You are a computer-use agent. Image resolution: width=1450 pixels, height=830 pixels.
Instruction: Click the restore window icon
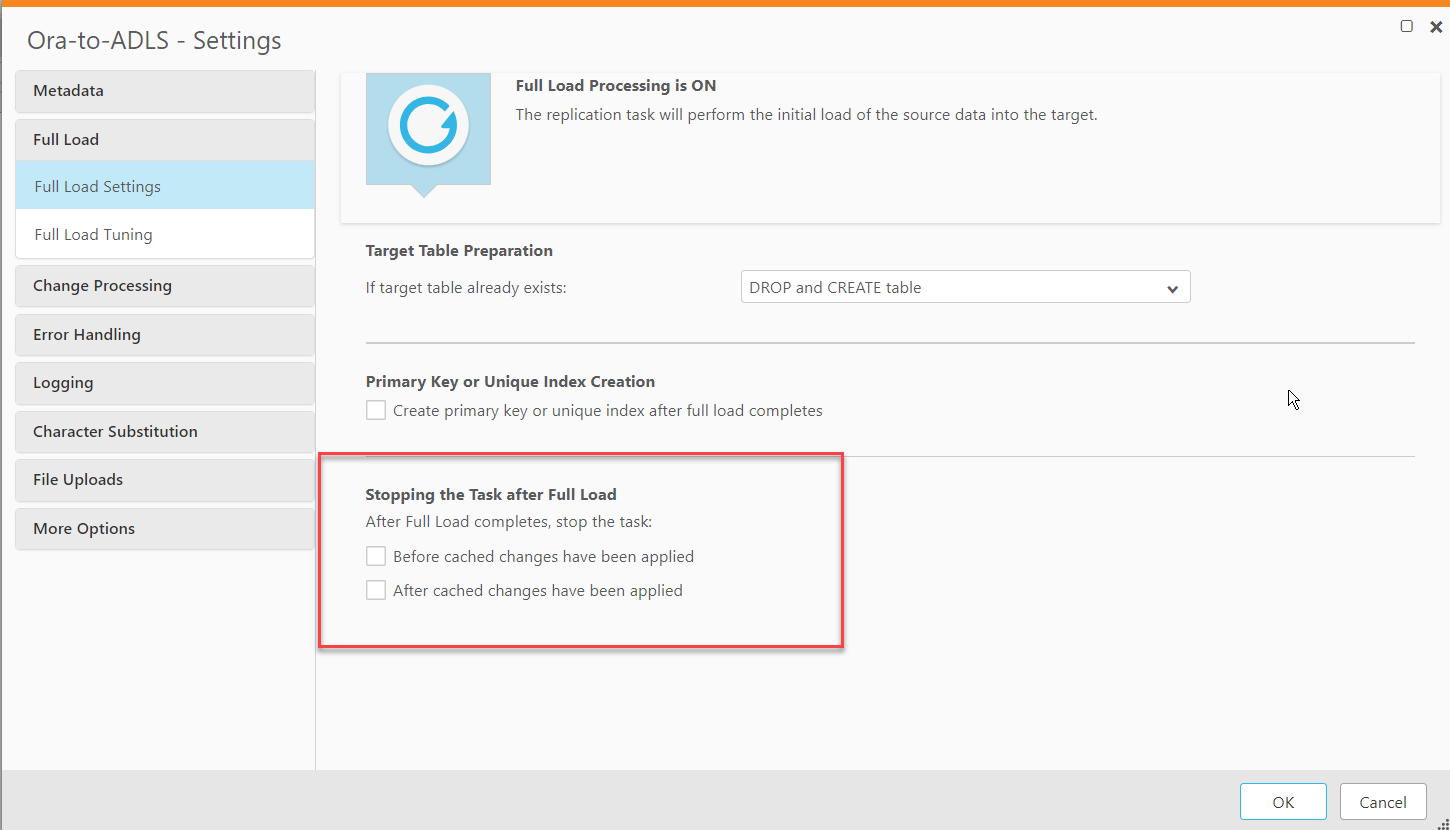pos(1406,25)
